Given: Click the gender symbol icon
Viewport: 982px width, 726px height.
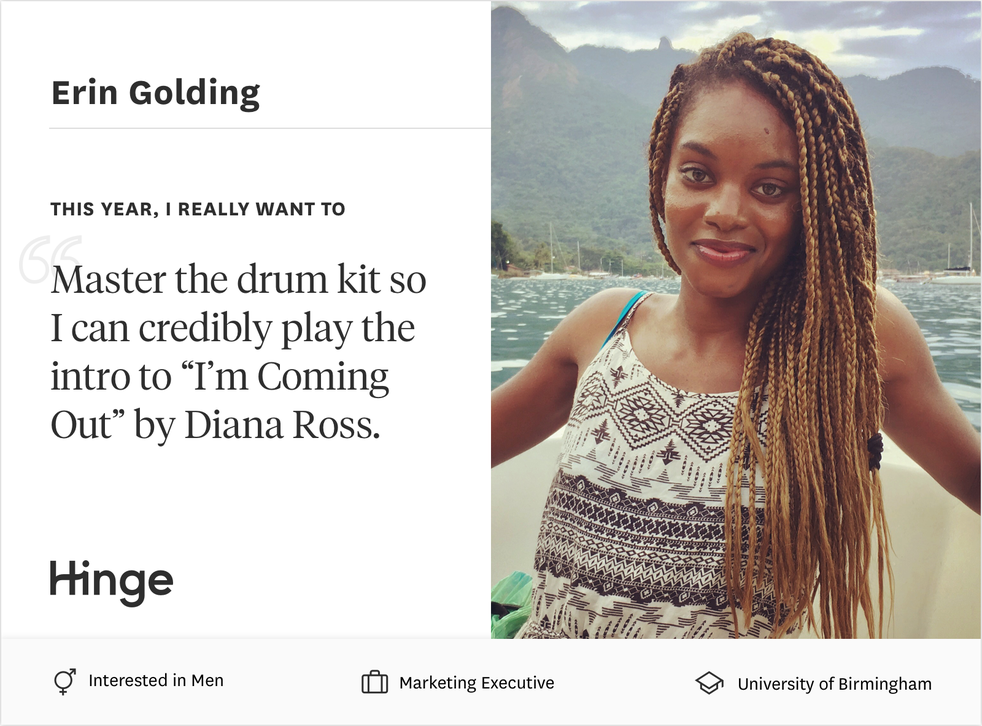Looking at the screenshot, I should (65, 682).
